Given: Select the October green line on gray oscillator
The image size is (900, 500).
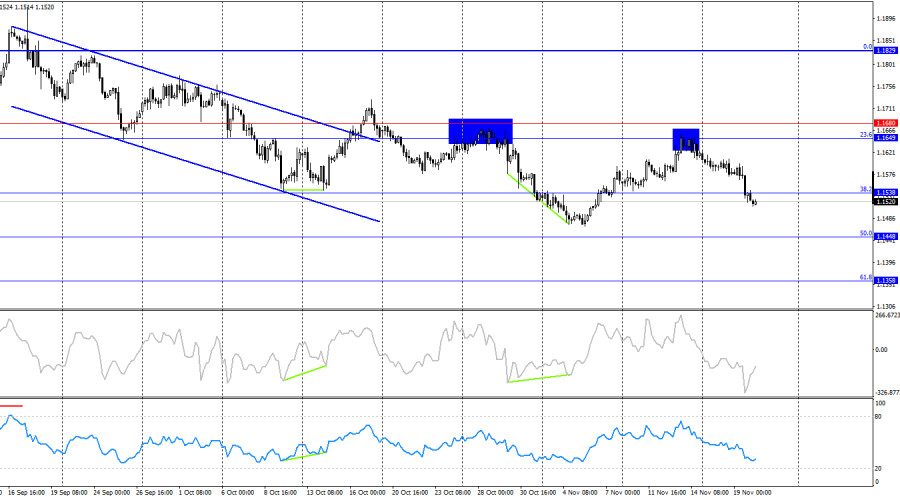Looking at the screenshot, I should [x=305, y=373].
